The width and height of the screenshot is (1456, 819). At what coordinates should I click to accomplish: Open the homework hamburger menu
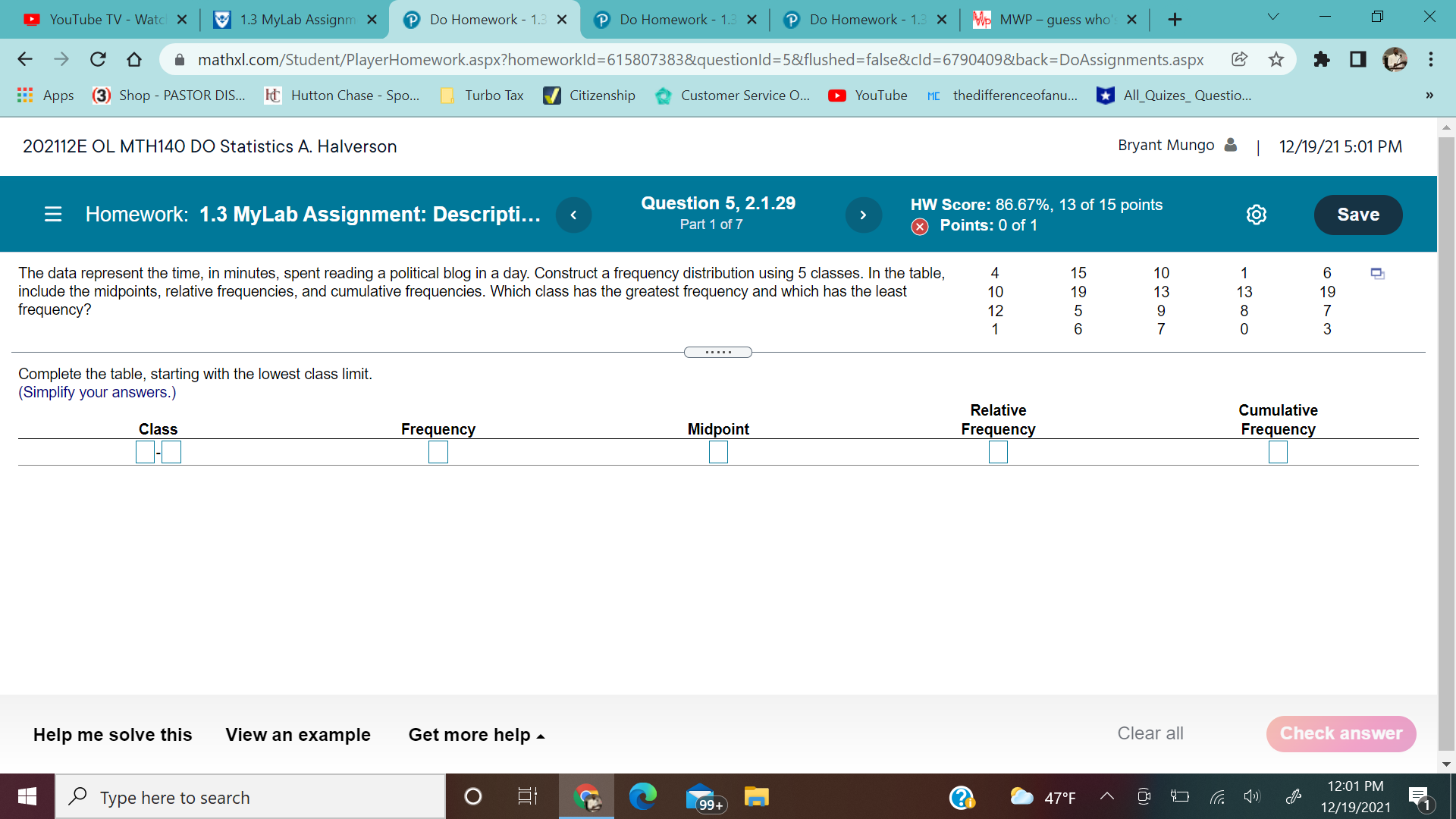click(x=52, y=215)
